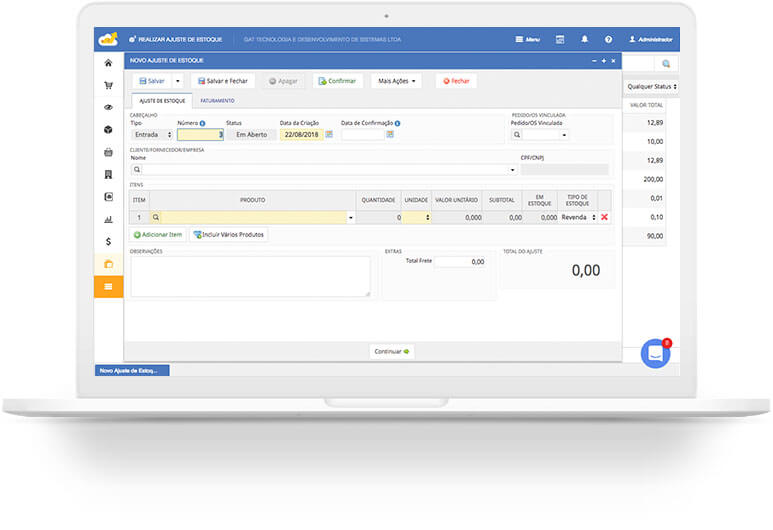This screenshot has height=530, width=773.
Task: Click the Adicionar Item button
Action: pos(158,234)
